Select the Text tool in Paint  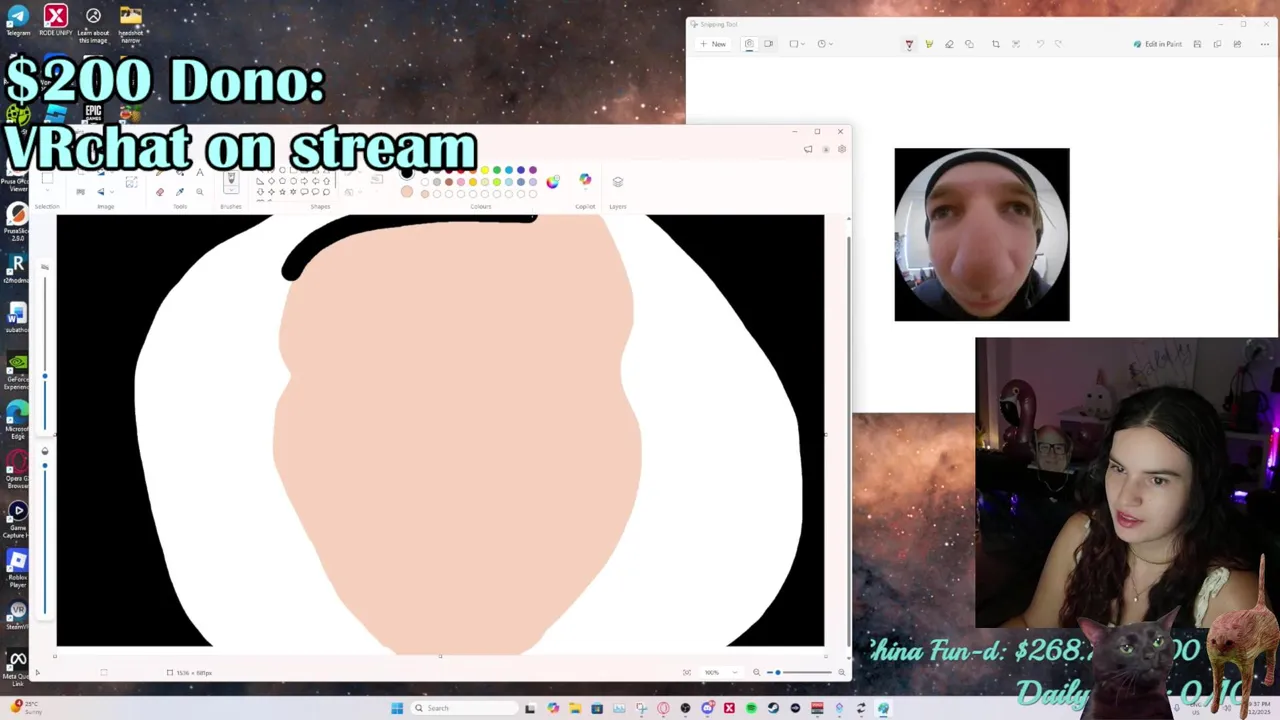199,173
